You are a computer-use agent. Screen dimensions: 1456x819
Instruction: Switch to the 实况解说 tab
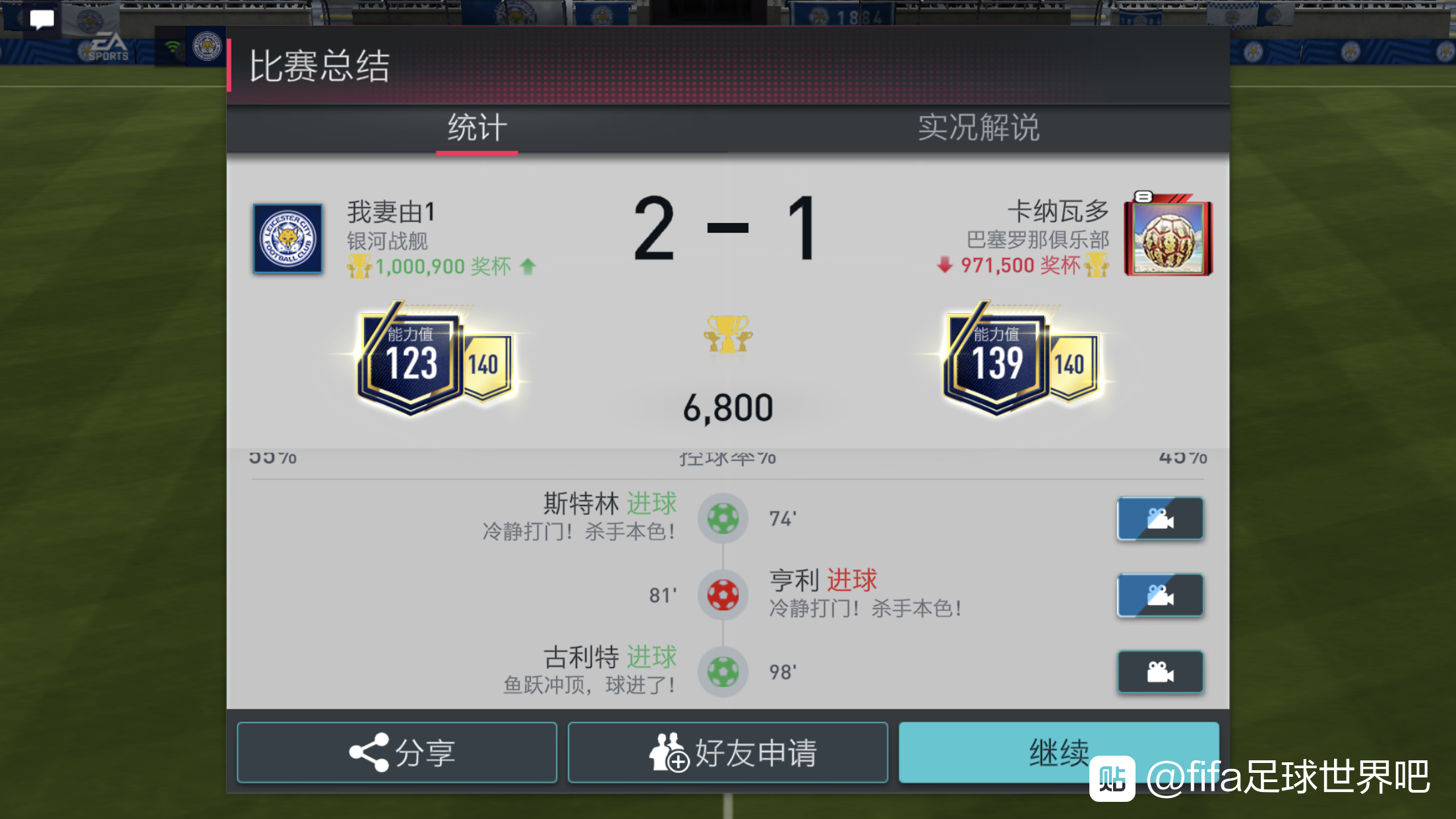click(979, 128)
